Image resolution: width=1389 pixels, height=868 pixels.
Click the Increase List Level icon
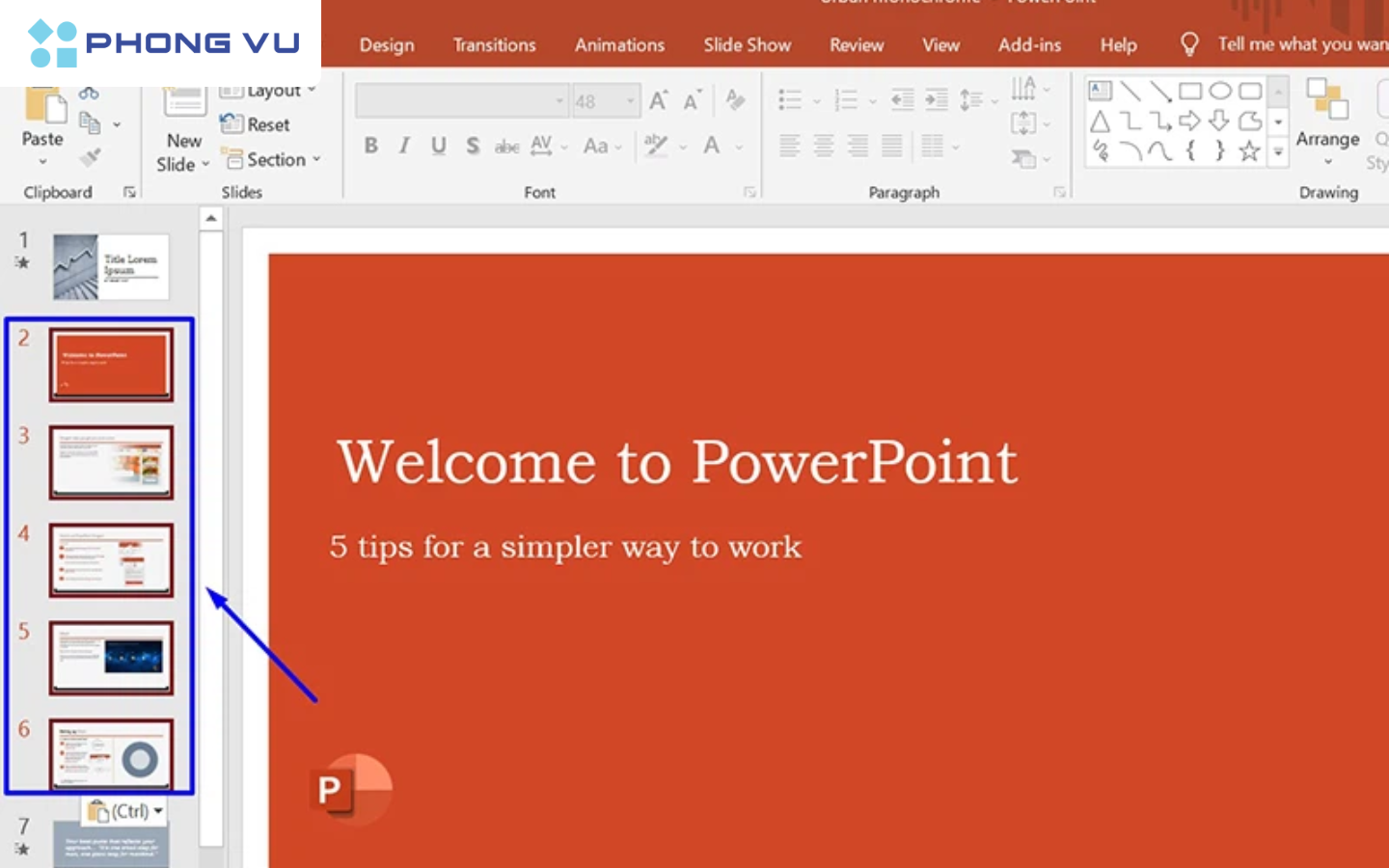click(x=937, y=99)
